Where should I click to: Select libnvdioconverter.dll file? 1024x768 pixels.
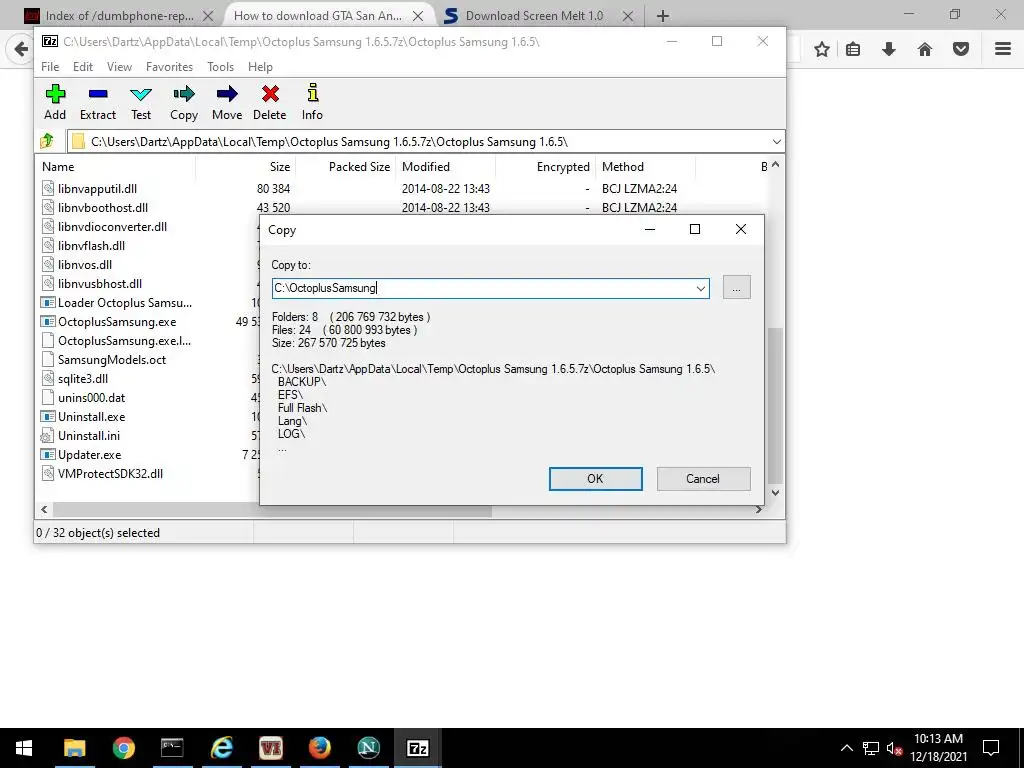coord(112,227)
